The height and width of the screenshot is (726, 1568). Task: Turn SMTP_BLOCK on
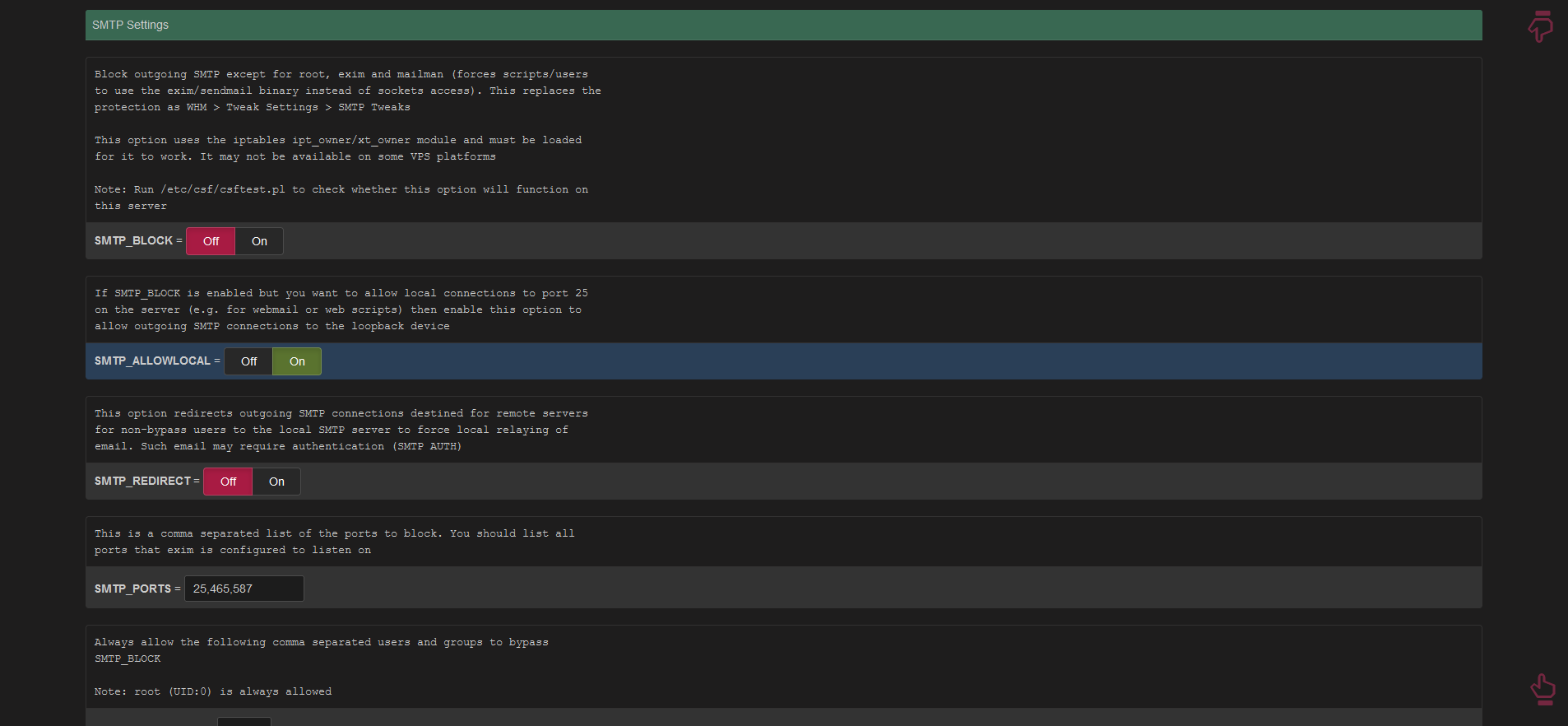pos(259,241)
